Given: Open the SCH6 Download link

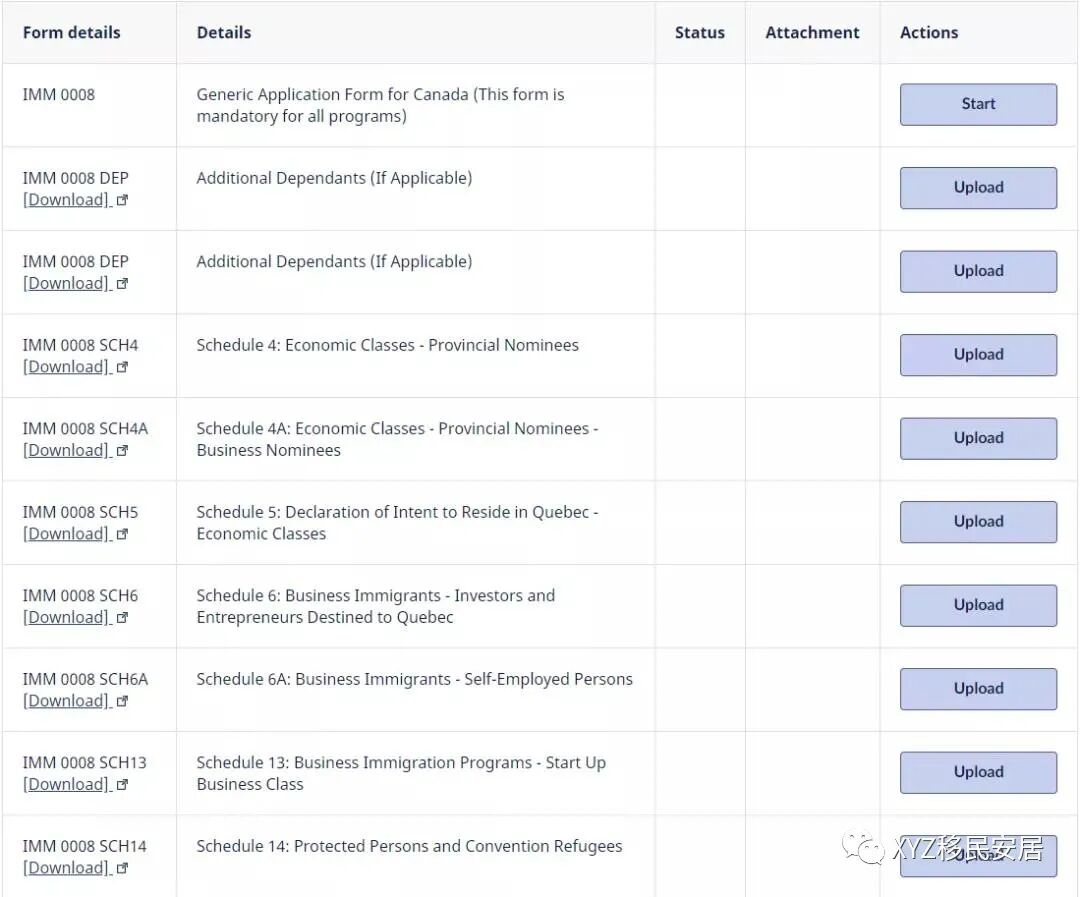Looking at the screenshot, I should click(66, 617).
